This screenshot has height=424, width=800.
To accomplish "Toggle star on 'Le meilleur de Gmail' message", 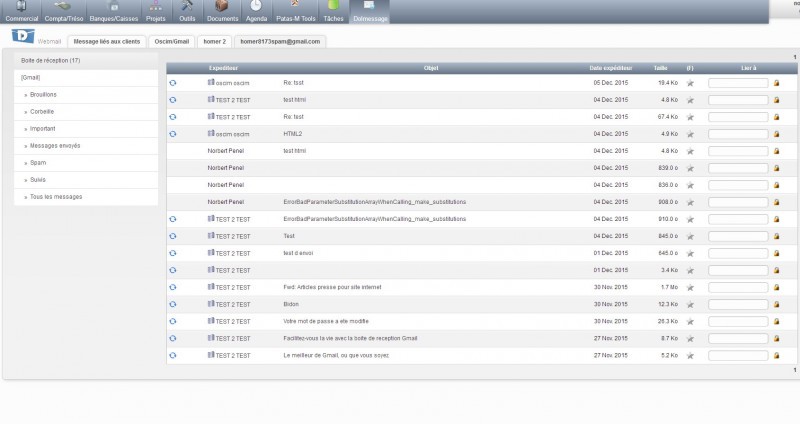I will pos(690,356).
